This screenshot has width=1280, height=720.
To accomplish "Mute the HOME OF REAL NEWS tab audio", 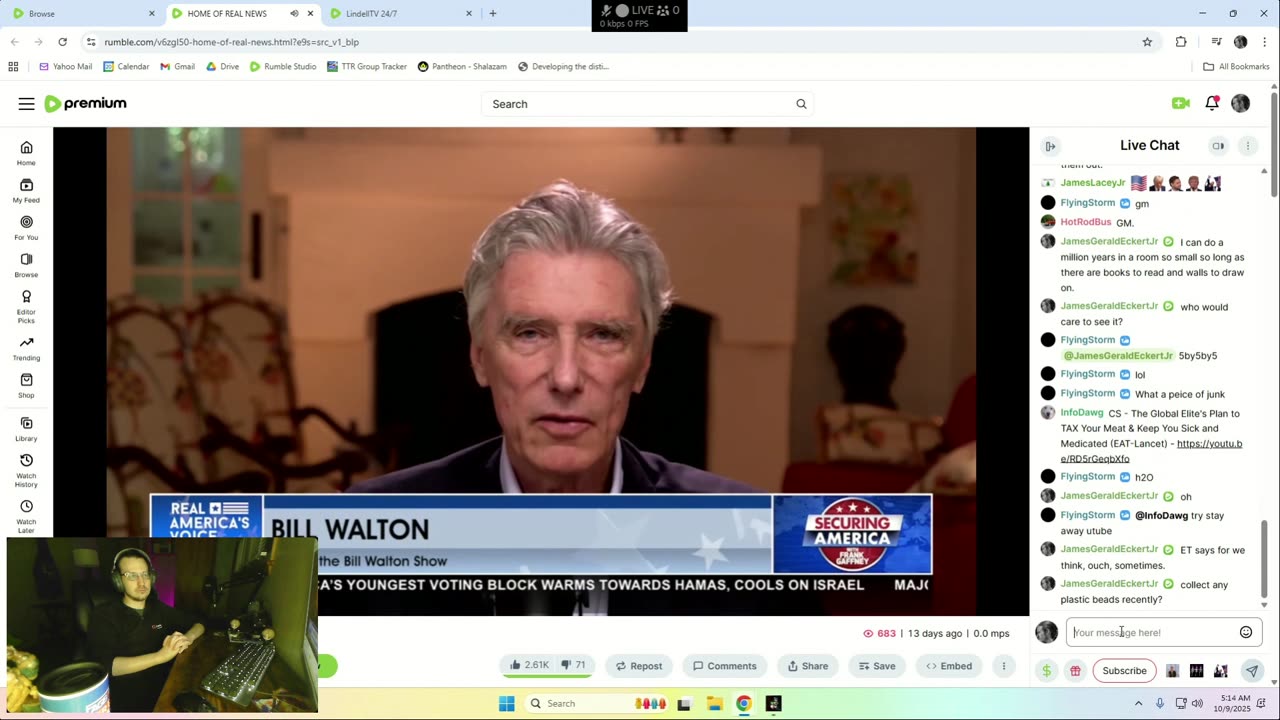I will coord(294,14).
